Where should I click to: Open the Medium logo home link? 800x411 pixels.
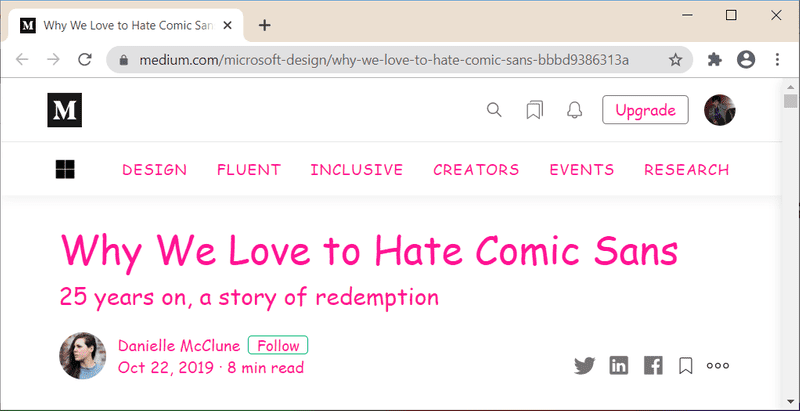(x=65, y=110)
